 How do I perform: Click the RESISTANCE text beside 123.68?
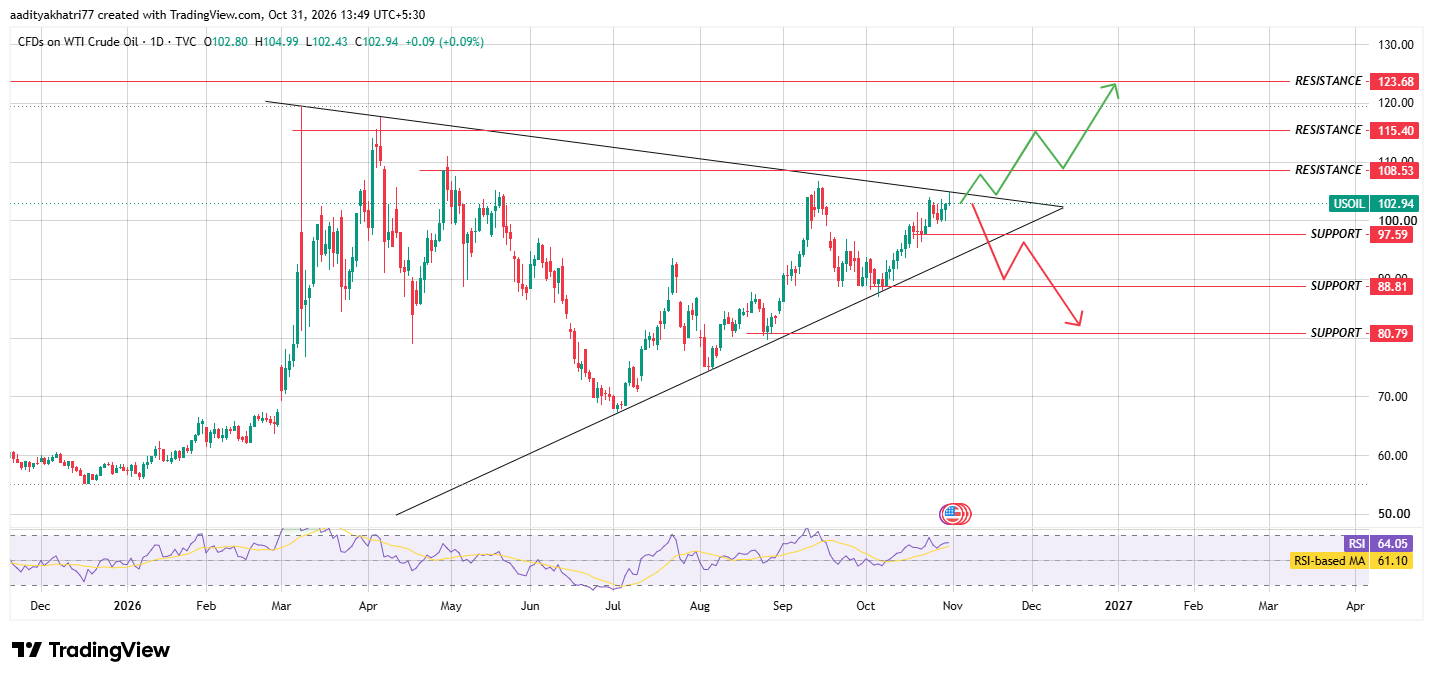pyautogui.click(x=1328, y=81)
